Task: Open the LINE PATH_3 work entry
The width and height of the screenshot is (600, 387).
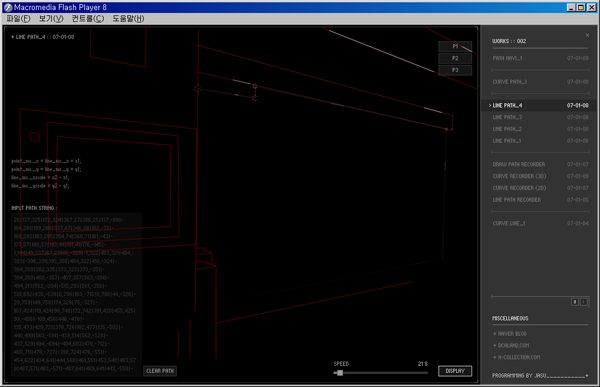Action: click(540, 117)
